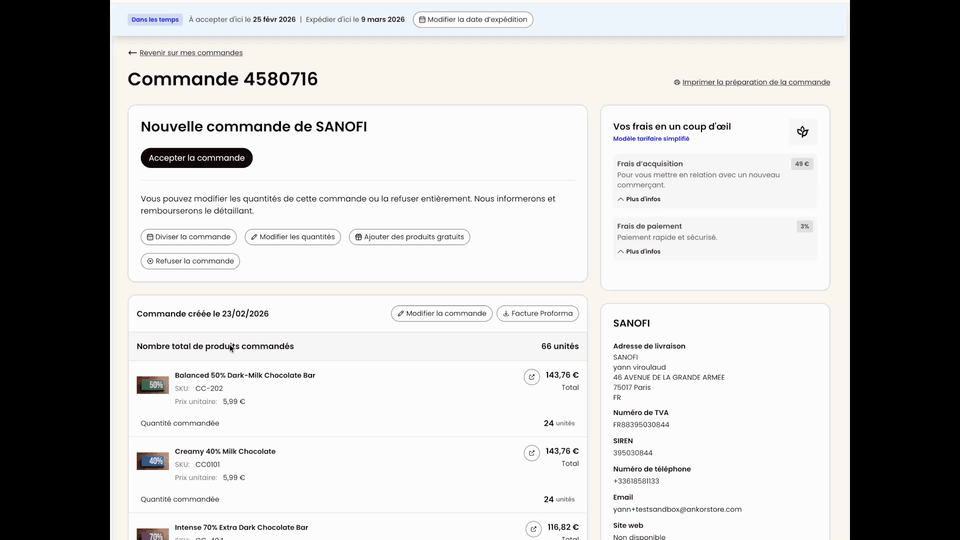This screenshot has width=960, height=540.
Task: Open Modifier la date d'expédition
Action: point(473,20)
